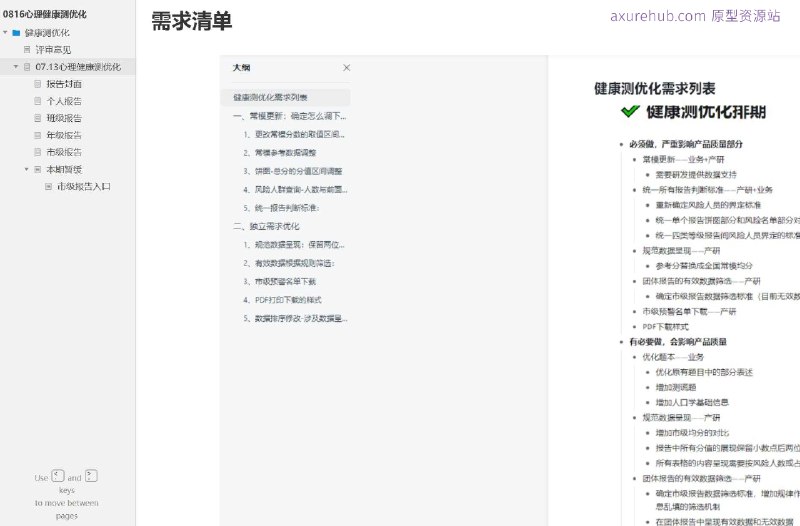Click the blue folder icon beside 健康测优化
800x526 pixels.
tap(16, 33)
